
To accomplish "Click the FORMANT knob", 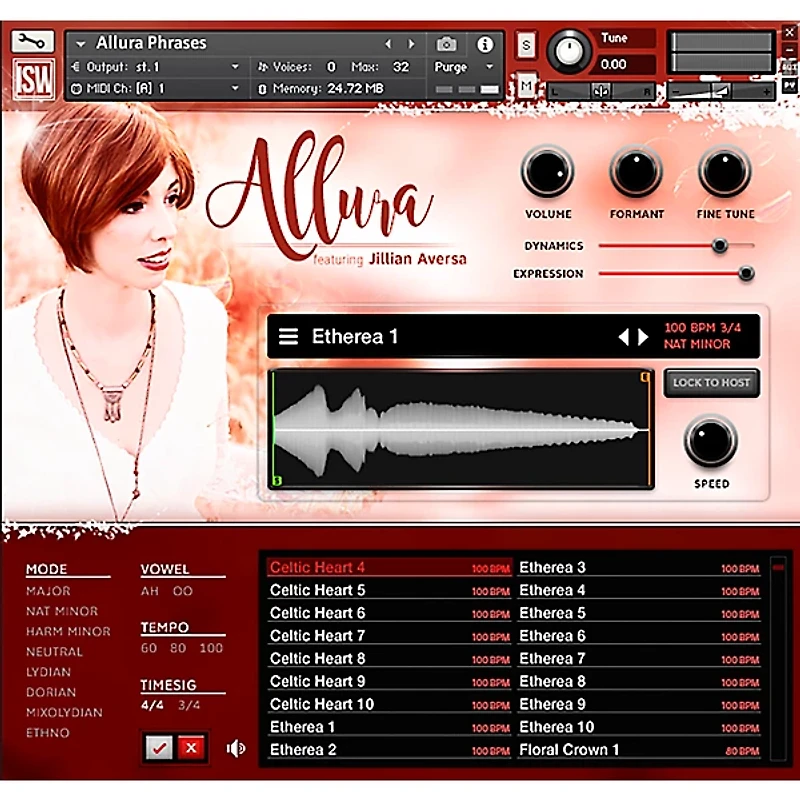I will 636,172.
